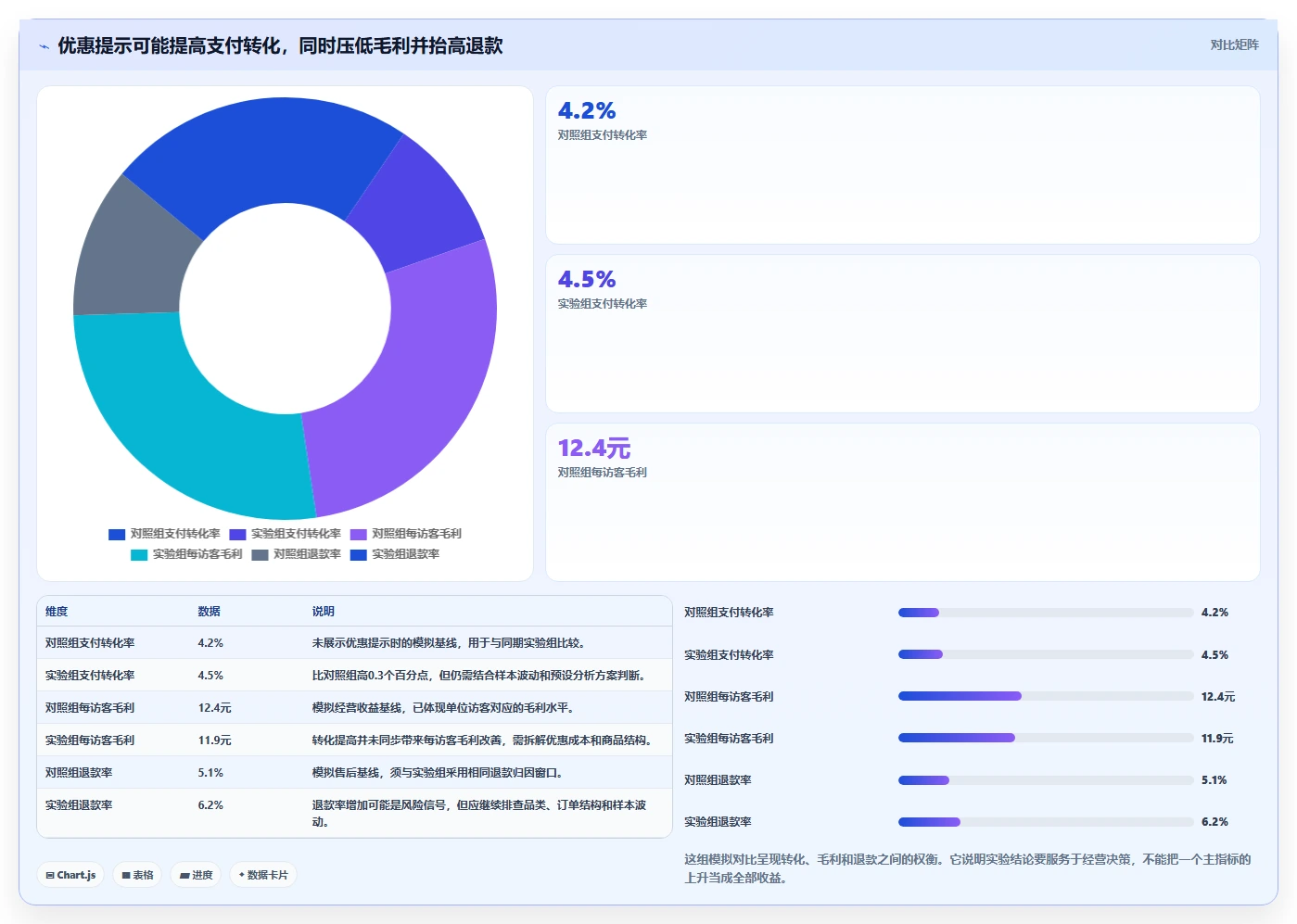This screenshot has height=924, width=1297.
Task: Click the Chart.js tag chip
Action: (70, 875)
